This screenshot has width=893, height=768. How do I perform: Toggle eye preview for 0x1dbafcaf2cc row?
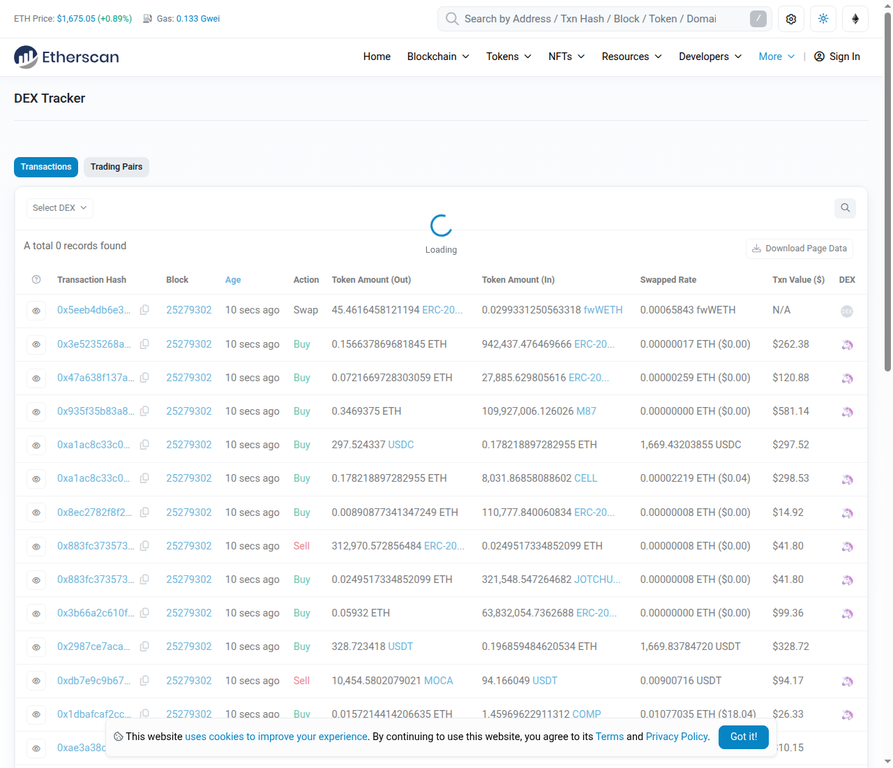pos(36,714)
